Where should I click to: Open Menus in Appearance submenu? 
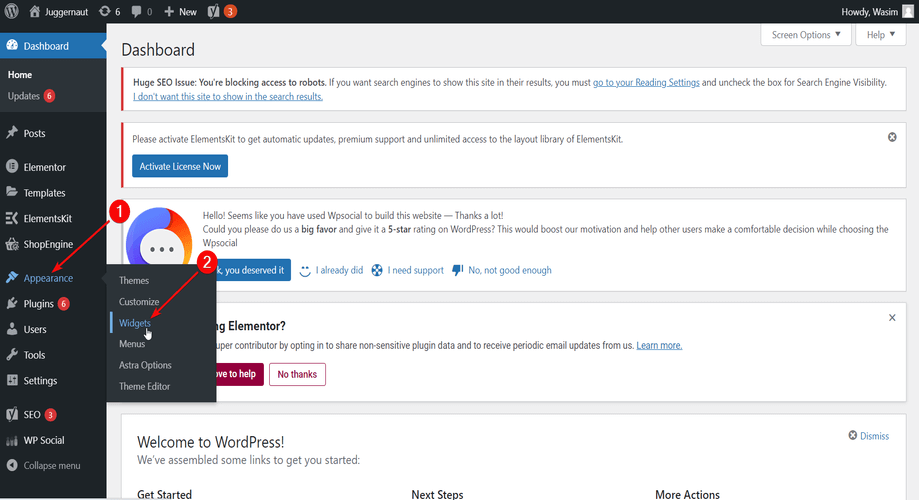click(x=132, y=344)
